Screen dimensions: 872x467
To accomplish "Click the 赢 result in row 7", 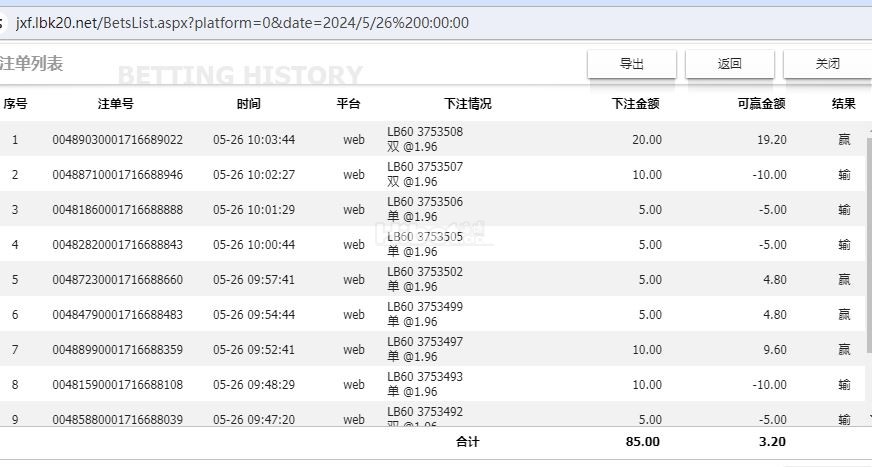I will click(x=844, y=350).
